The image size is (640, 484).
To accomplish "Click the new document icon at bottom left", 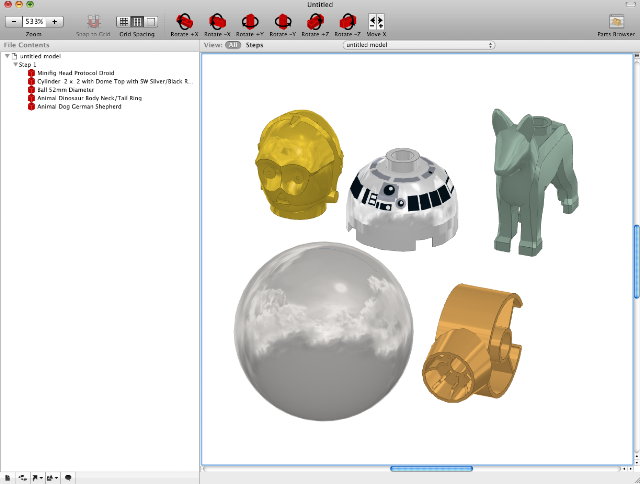I will (7, 477).
